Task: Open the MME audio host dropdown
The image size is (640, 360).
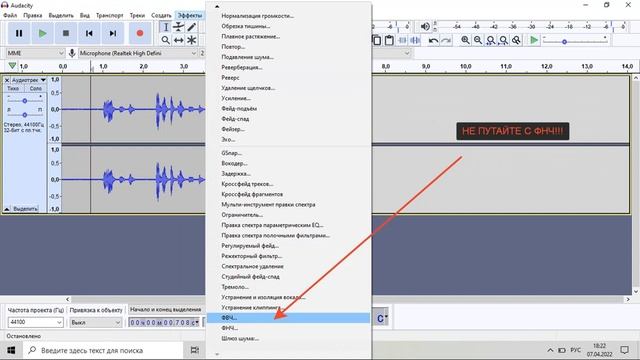Action: (35, 53)
